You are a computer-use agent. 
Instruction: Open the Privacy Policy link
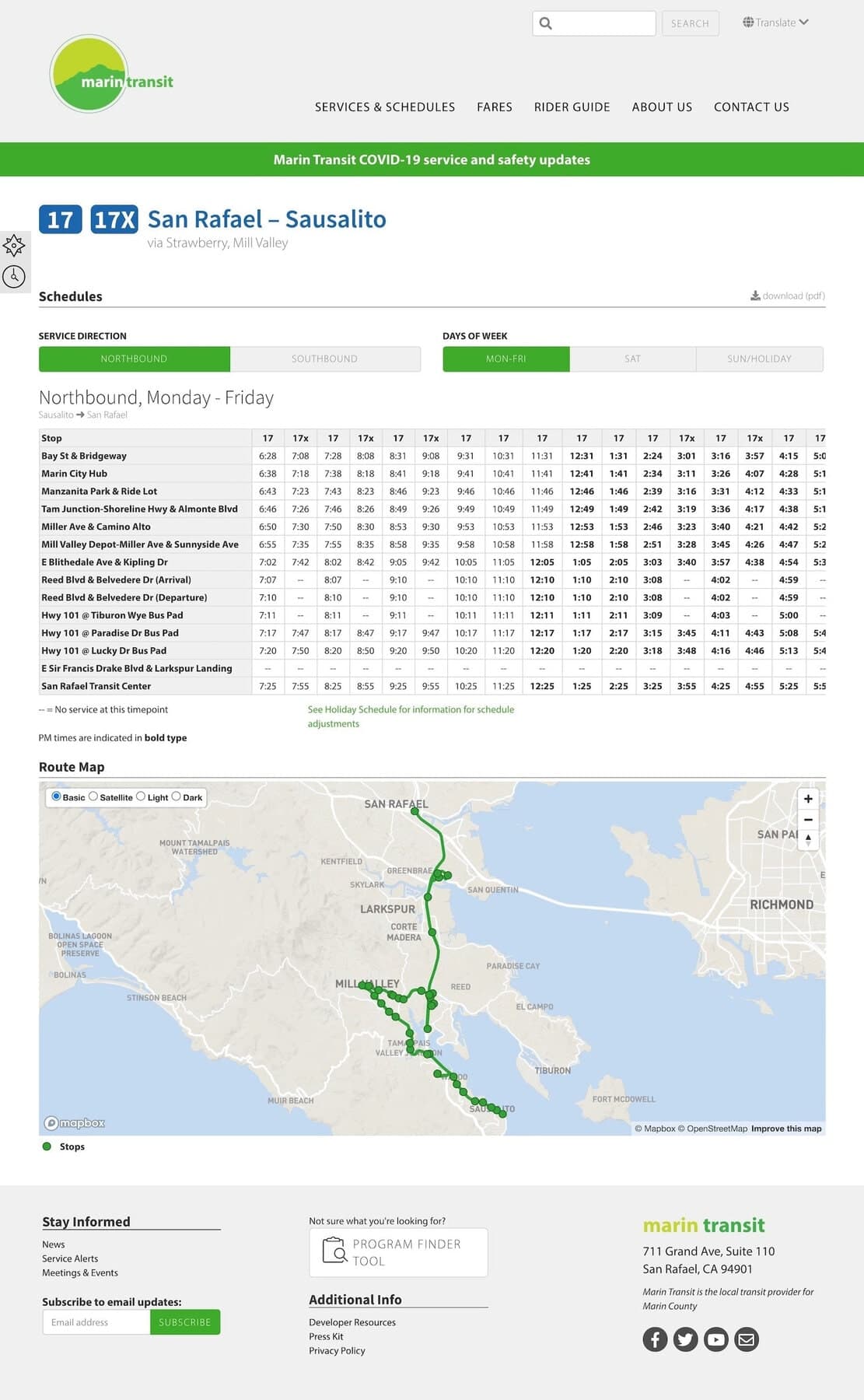pos(337,1350)
